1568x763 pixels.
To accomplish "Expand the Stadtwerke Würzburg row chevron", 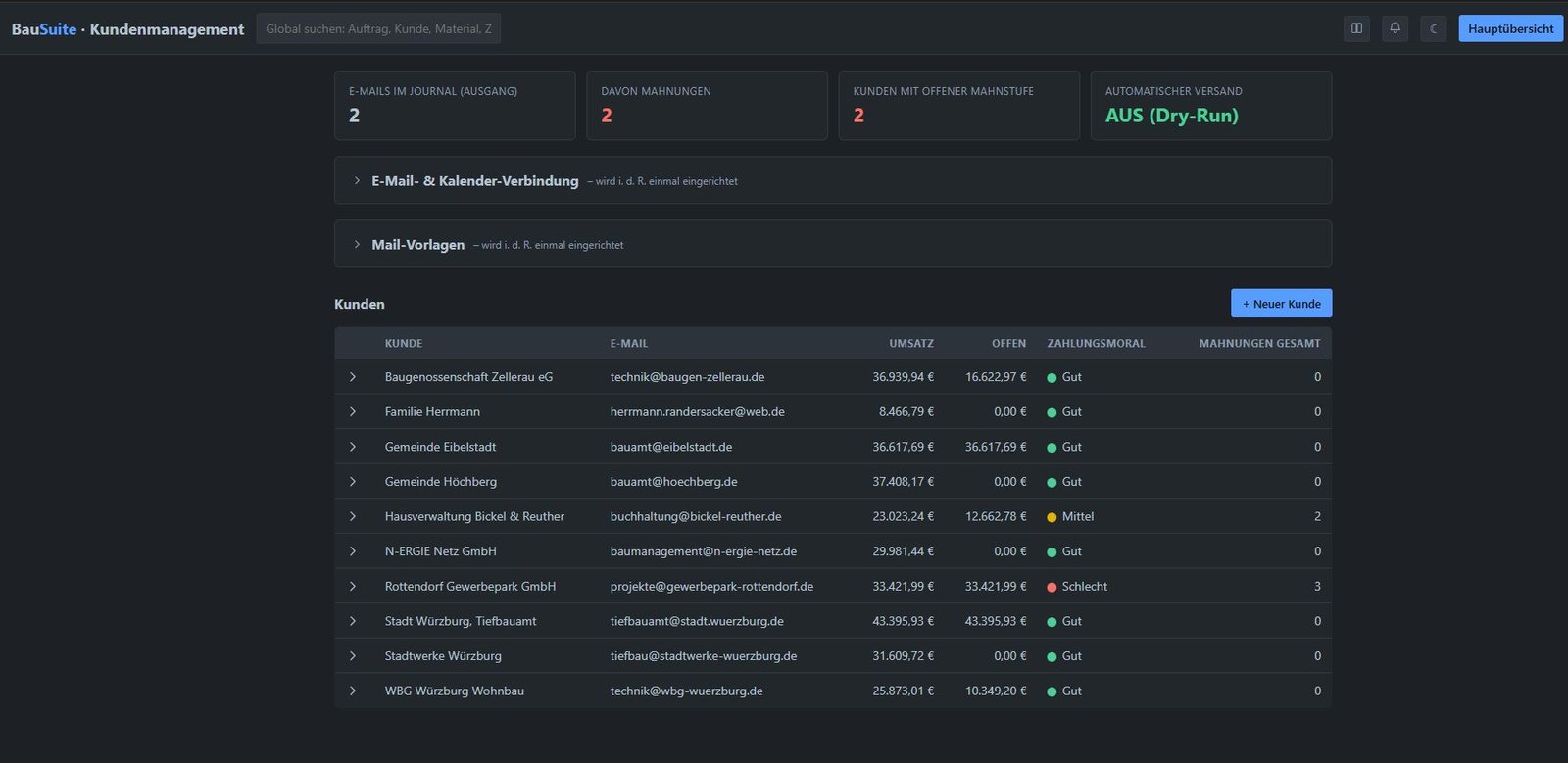I will coord(353,656).
